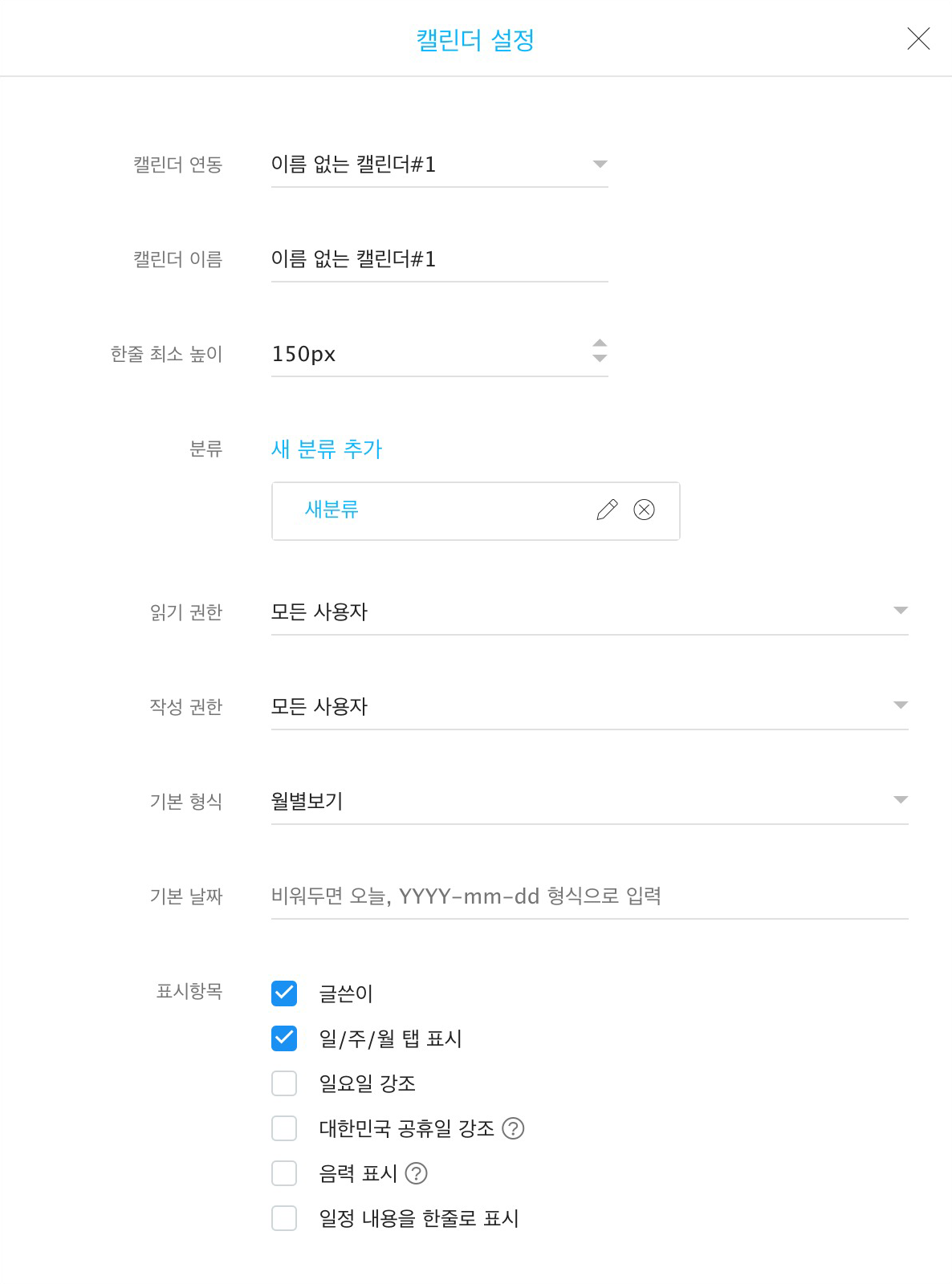Click the 새 분류 추가 link
952x1284 pixels.
tap(327, 449)
